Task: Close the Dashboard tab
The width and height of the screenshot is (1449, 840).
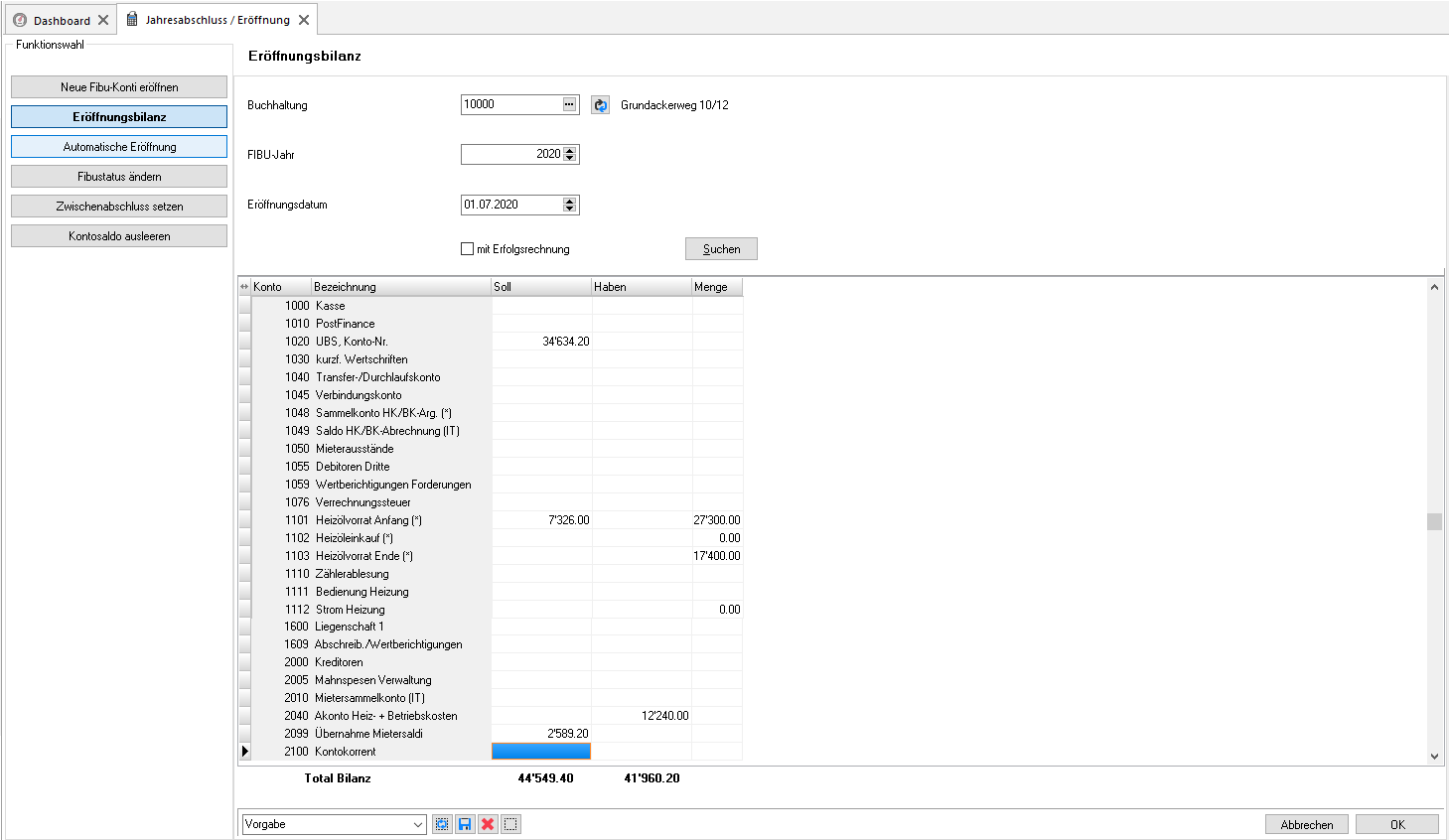Action: click(x=103, y=20)
